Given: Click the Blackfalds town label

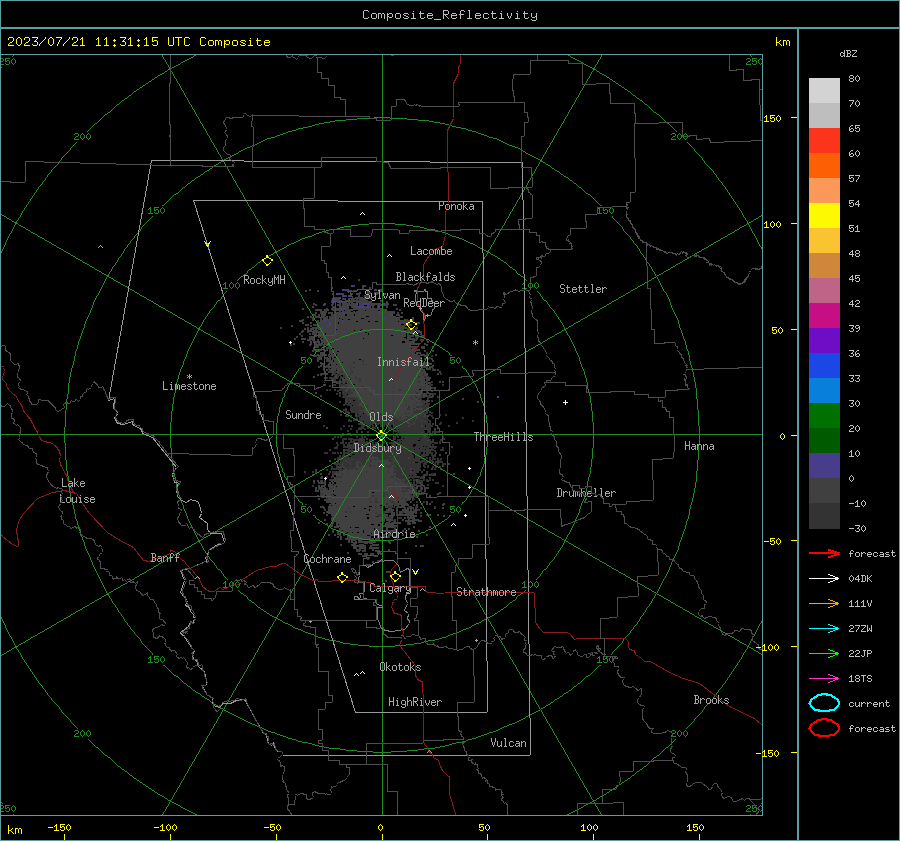Looking at the screenshot, I should coord(425,277).
